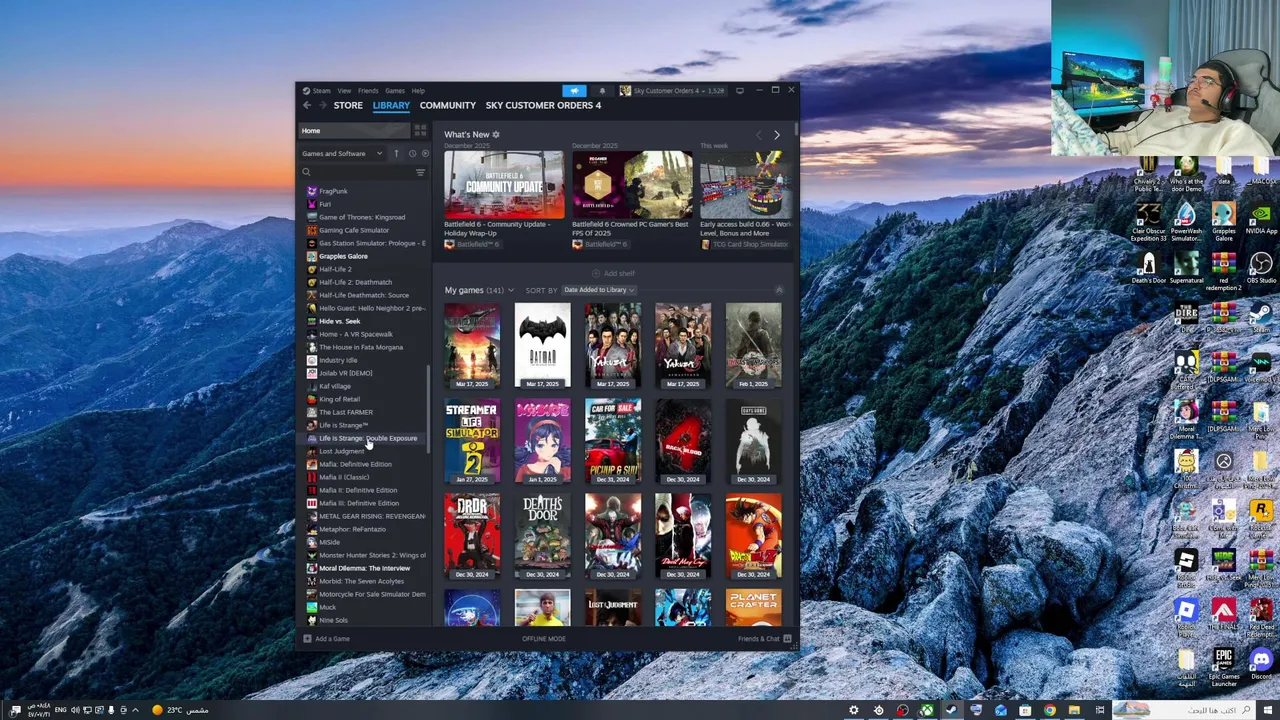The width and height of the screenshot is (1280, 720).
Task: Open advanced filters icon next to search
Action: (420, 172)
